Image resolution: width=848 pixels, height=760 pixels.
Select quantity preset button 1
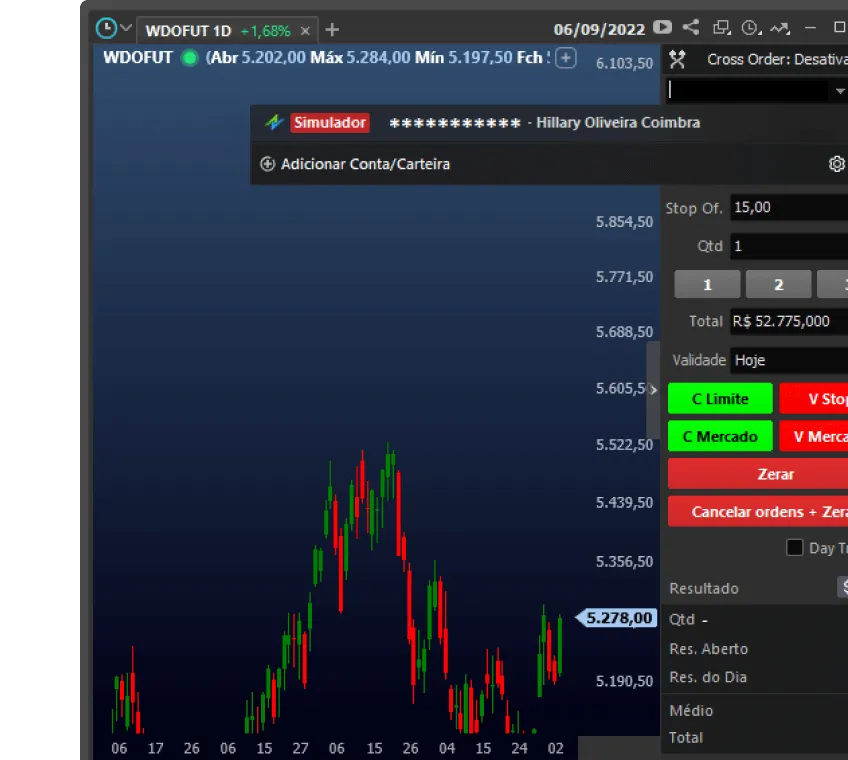pos(707,284)
